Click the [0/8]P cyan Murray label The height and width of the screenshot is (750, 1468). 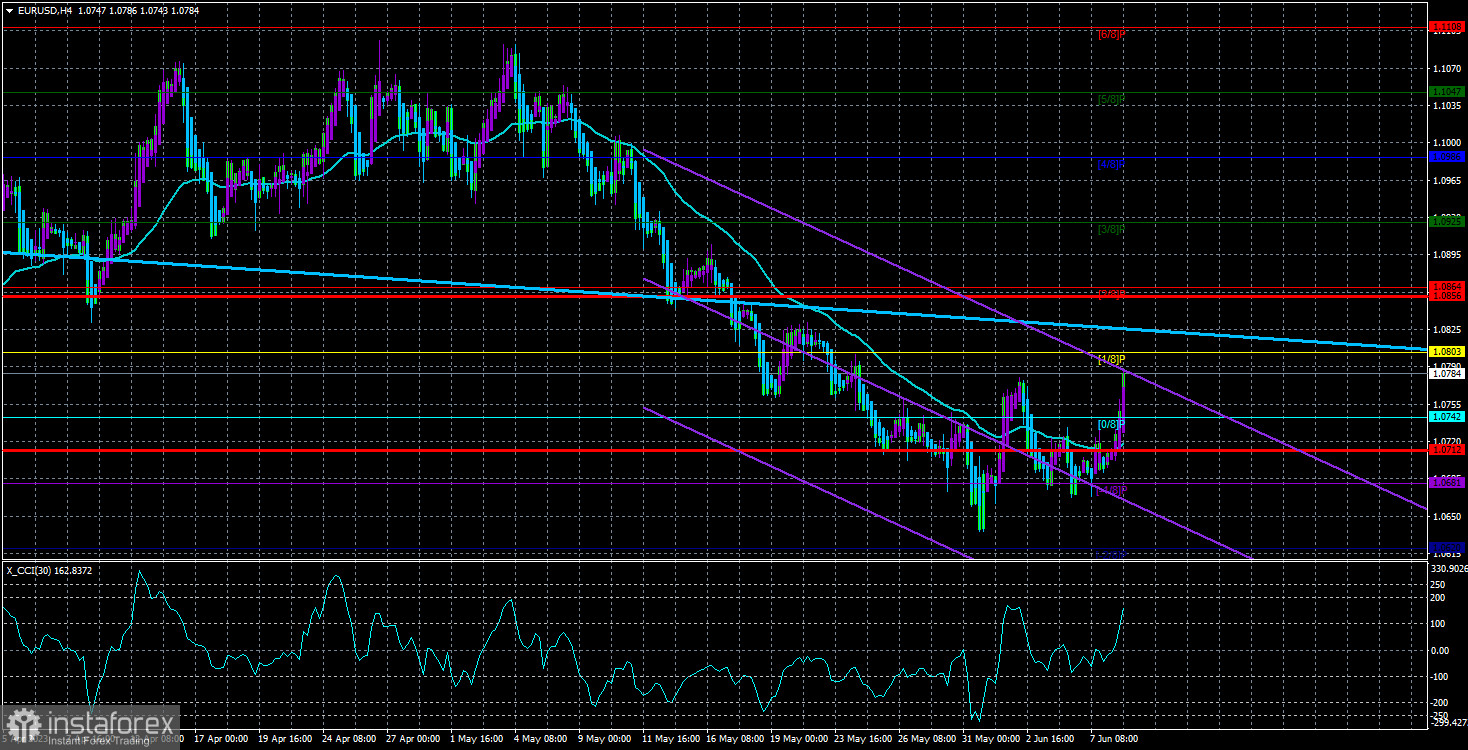[1112, 424]
